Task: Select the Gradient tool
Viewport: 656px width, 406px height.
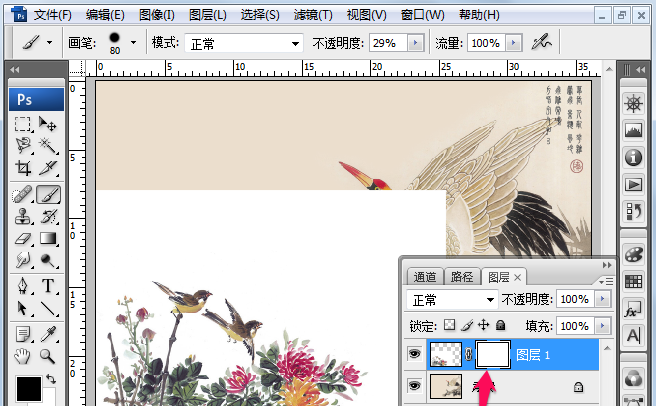Action: pos(48,239)
